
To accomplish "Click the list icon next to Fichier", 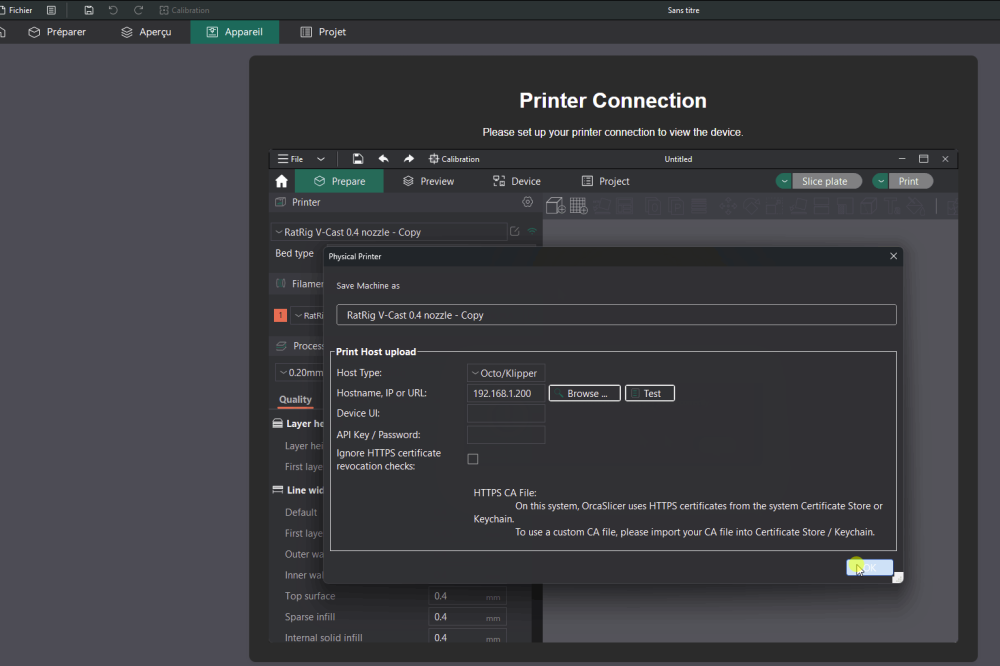I will click(52, 10).
